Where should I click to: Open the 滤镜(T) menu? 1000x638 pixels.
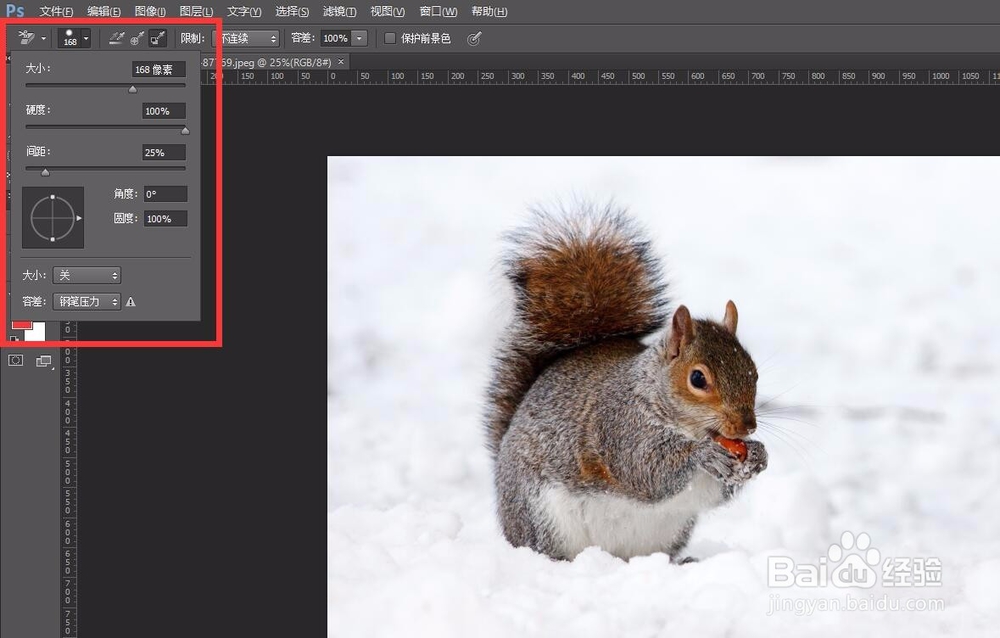339,11
